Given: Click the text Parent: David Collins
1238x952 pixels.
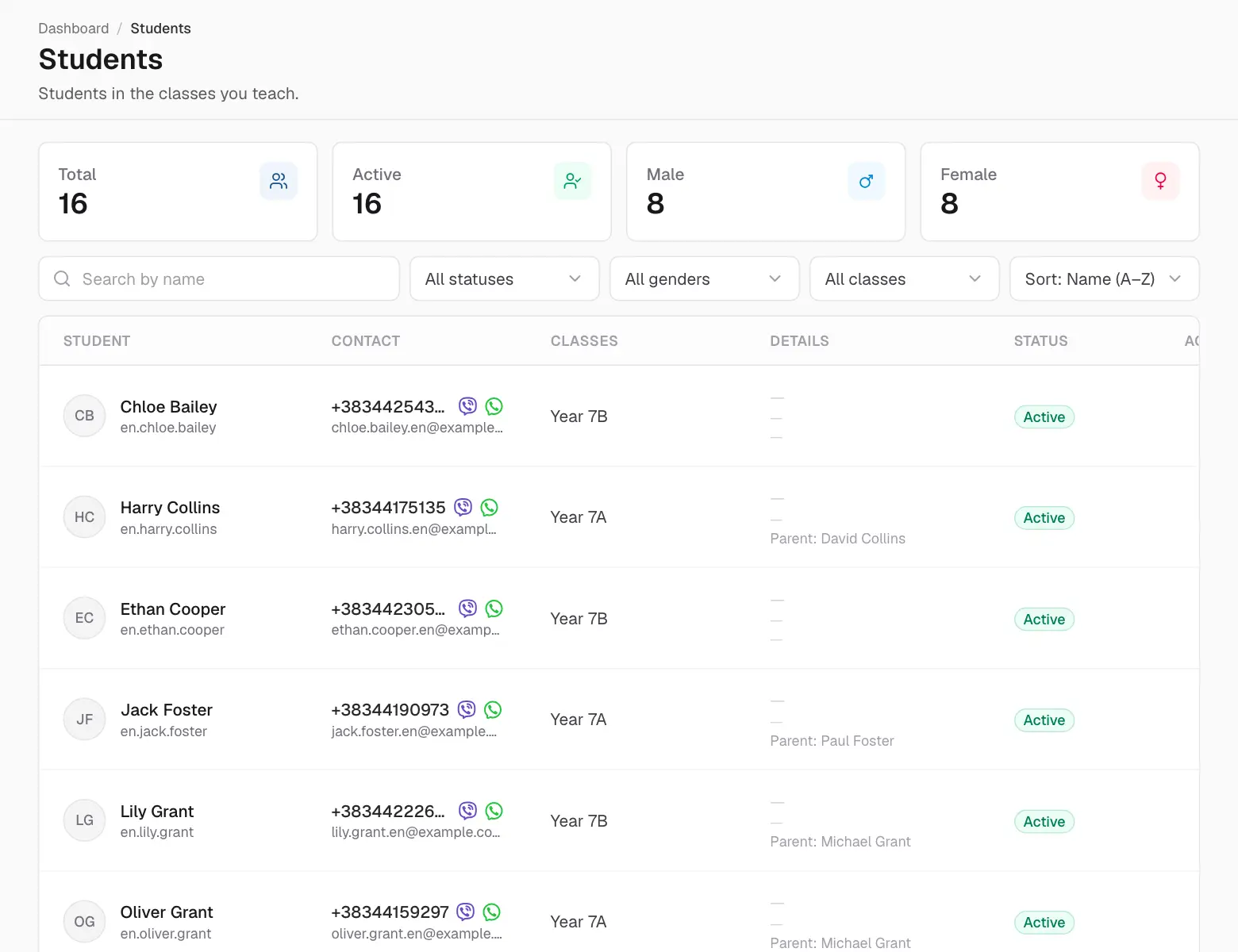Looking at the screenshot, I should 837,539.
